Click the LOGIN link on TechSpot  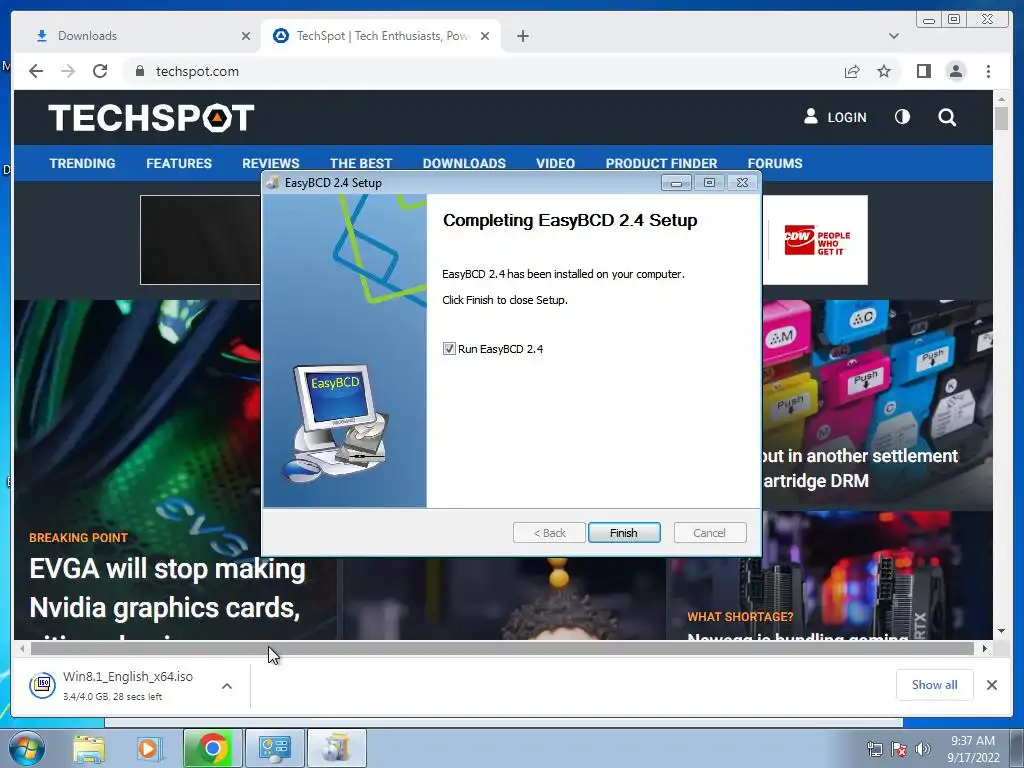click(x=835, y=118)
